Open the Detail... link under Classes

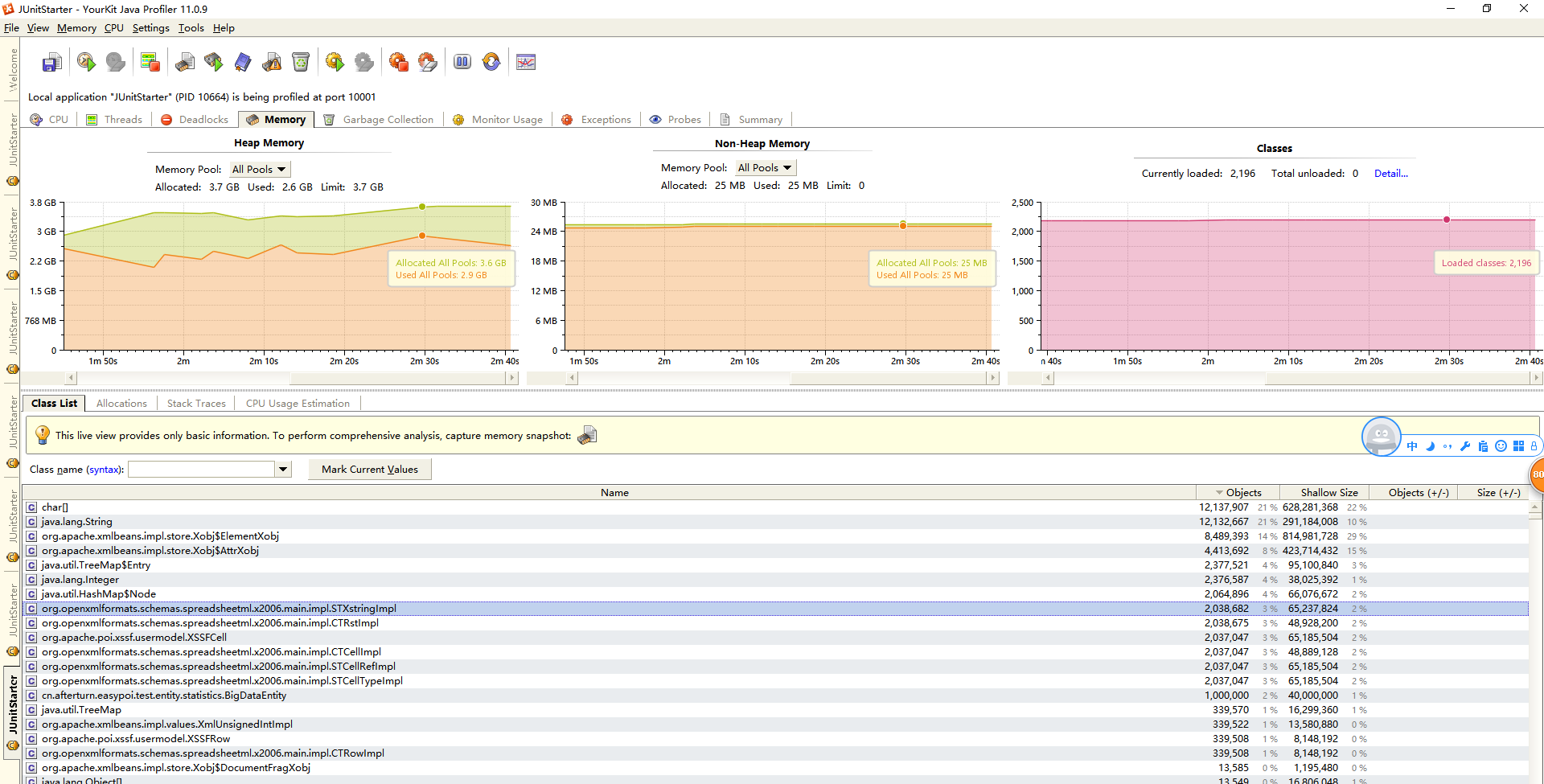click(x=1390, y=173)
